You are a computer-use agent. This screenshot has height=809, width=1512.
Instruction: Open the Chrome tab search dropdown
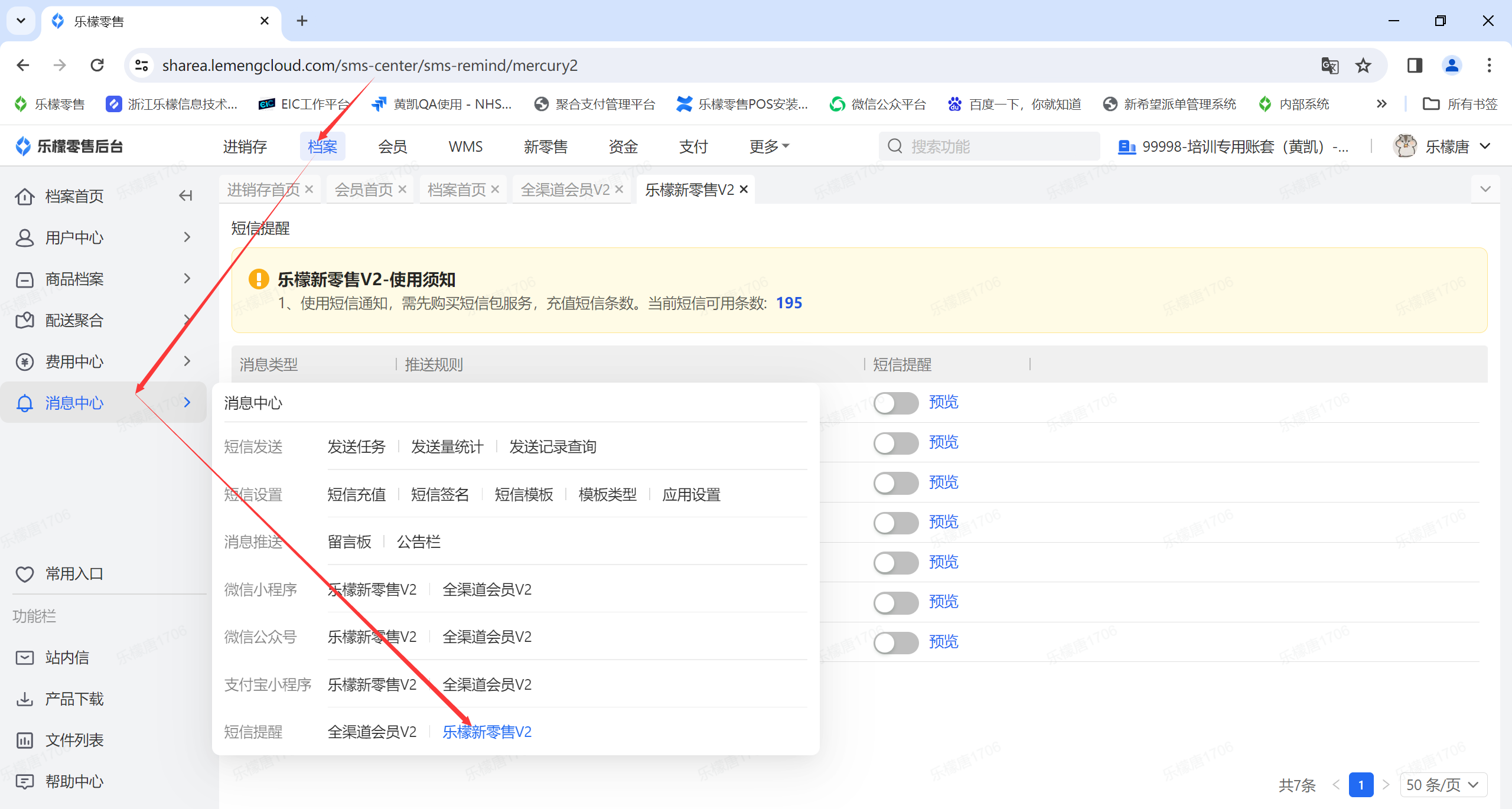[21, 21]
